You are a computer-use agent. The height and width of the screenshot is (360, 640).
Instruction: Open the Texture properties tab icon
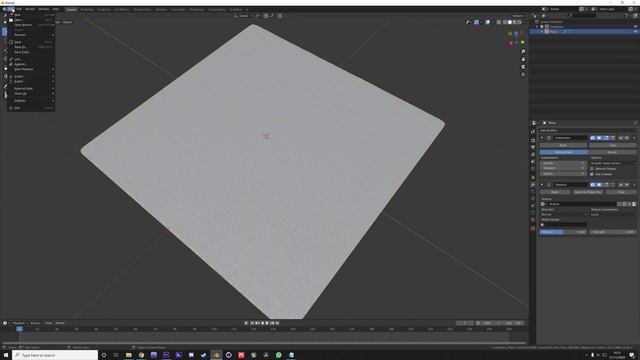(x=533, y=229)
